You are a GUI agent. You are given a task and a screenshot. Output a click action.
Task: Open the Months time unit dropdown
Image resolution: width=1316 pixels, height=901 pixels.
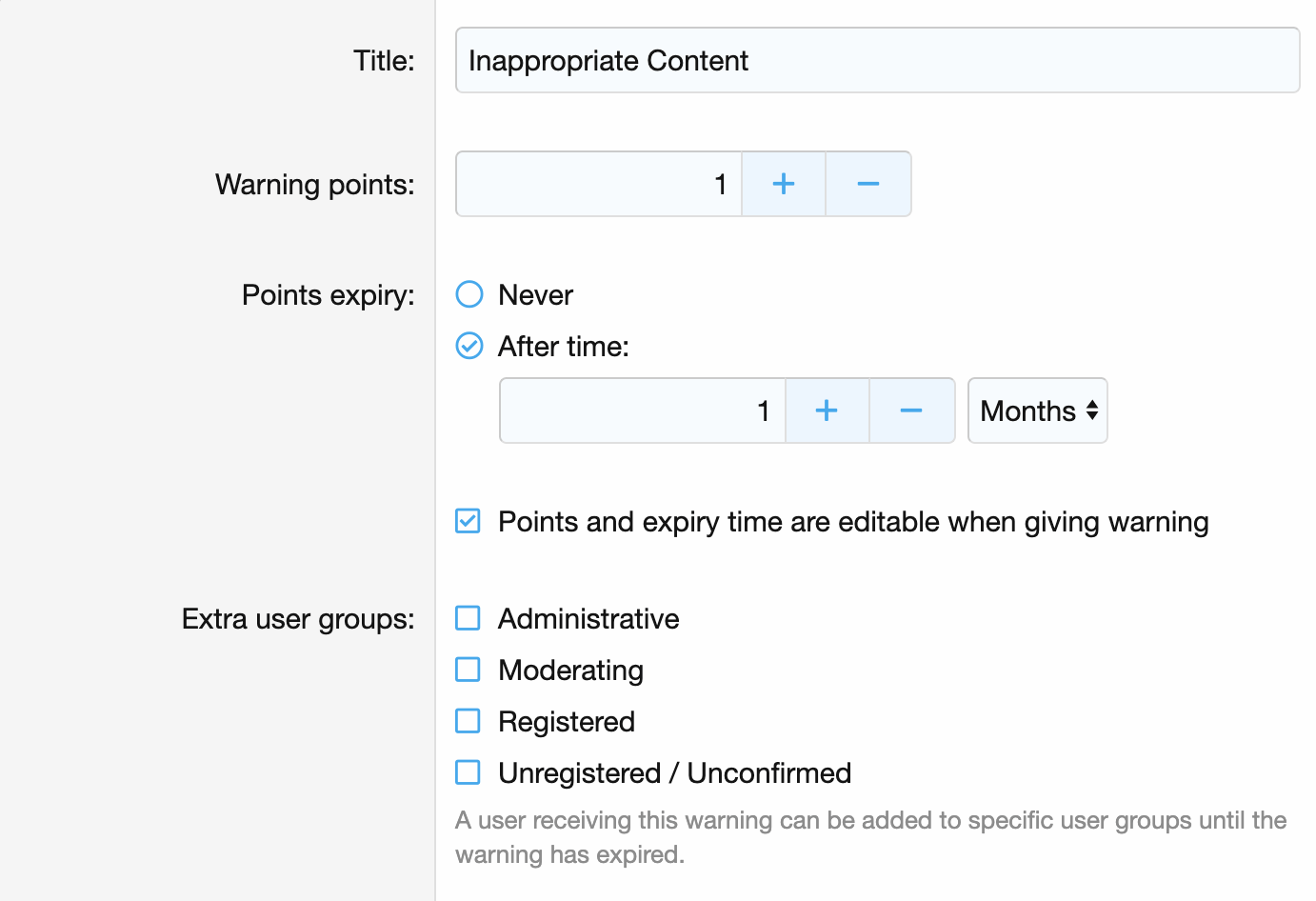(1037, 410)
